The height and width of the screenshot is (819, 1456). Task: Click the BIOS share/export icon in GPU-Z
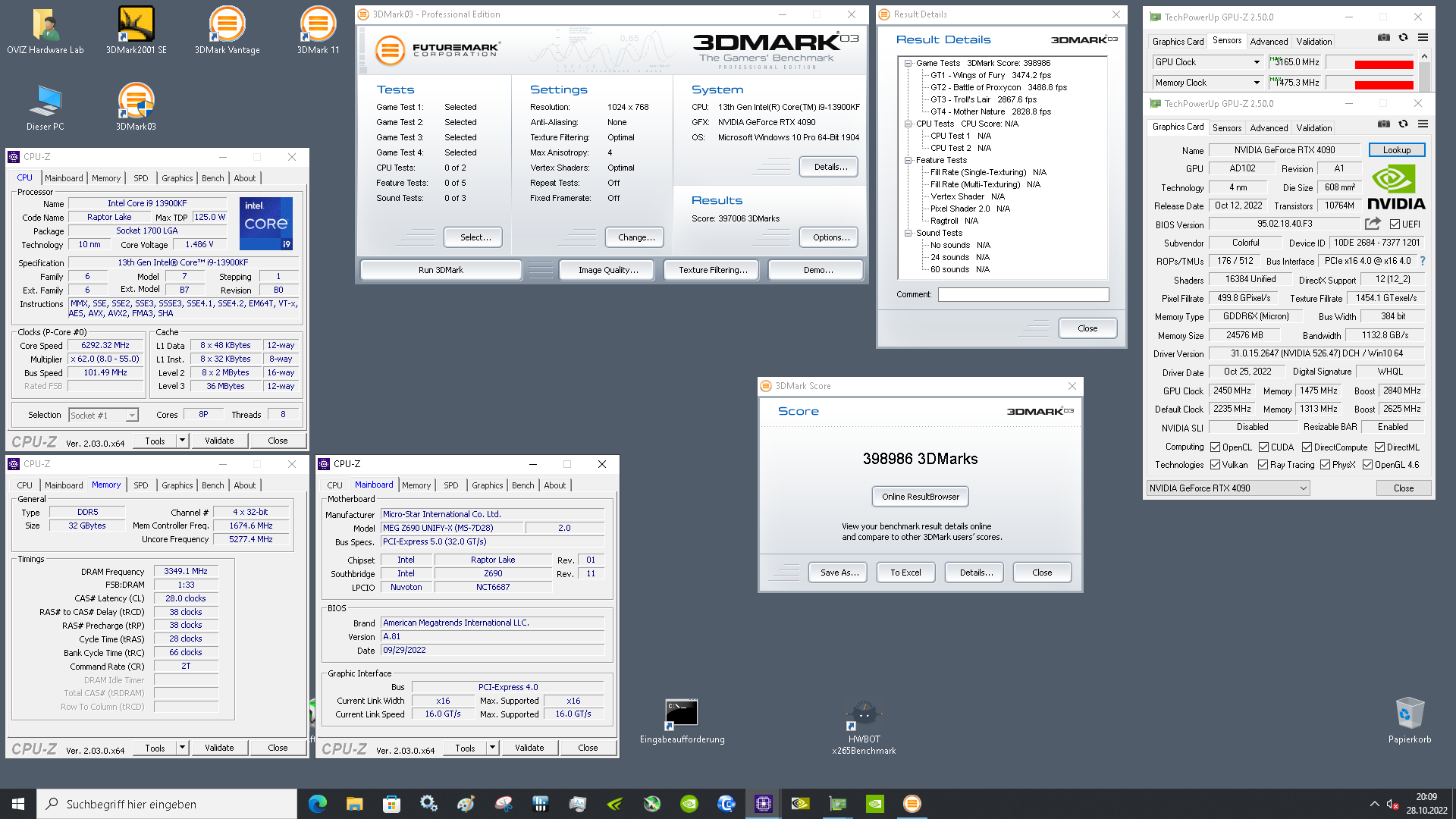click(x=1373, y=224)
